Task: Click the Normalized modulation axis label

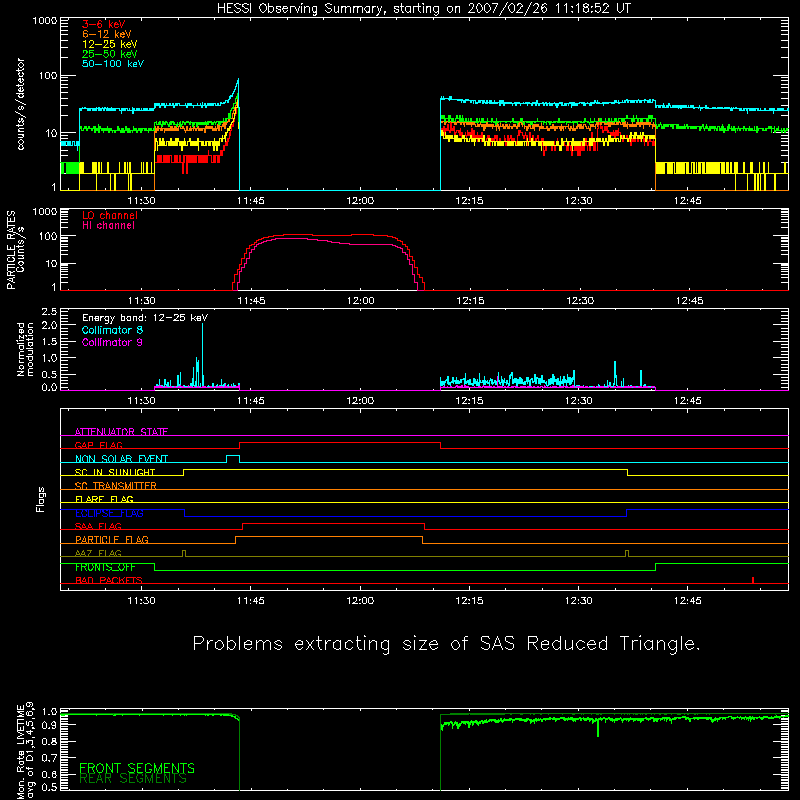Action: [x=24, y=349]
